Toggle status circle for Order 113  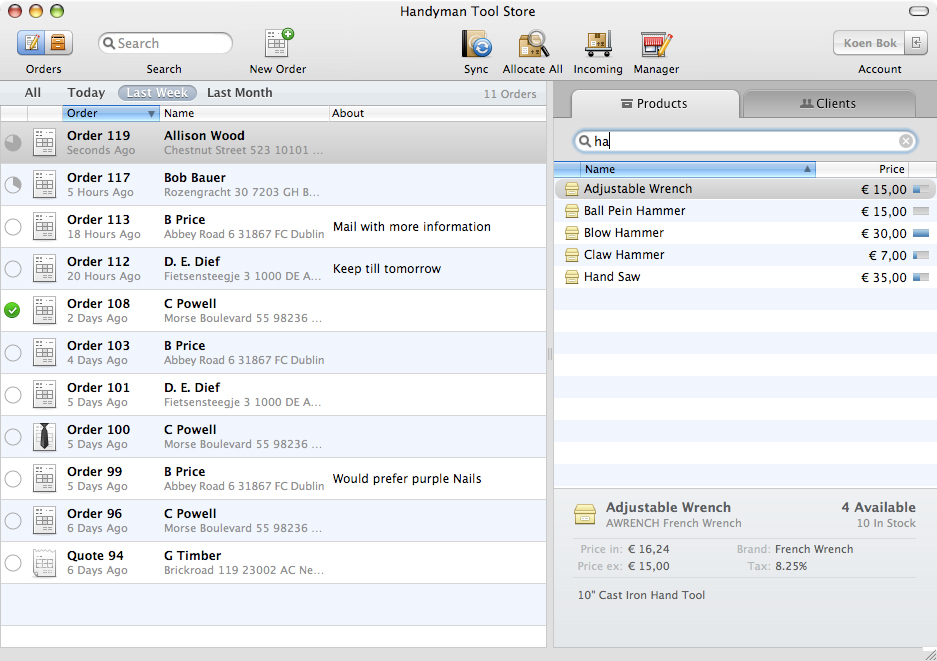tap(13, 227)
